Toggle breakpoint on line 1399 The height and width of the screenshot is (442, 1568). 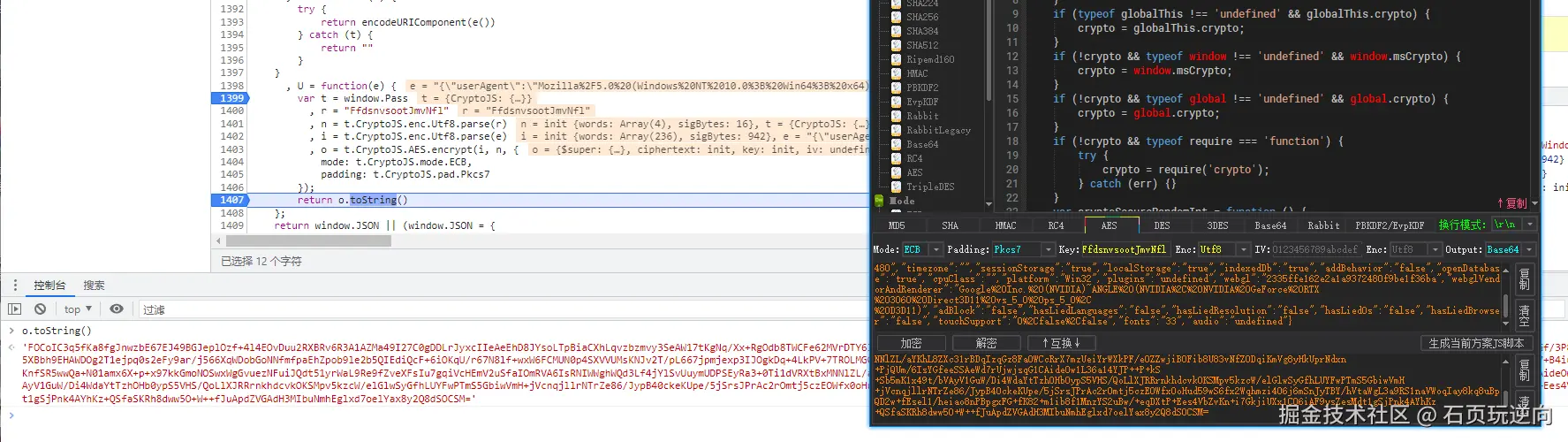231,98
